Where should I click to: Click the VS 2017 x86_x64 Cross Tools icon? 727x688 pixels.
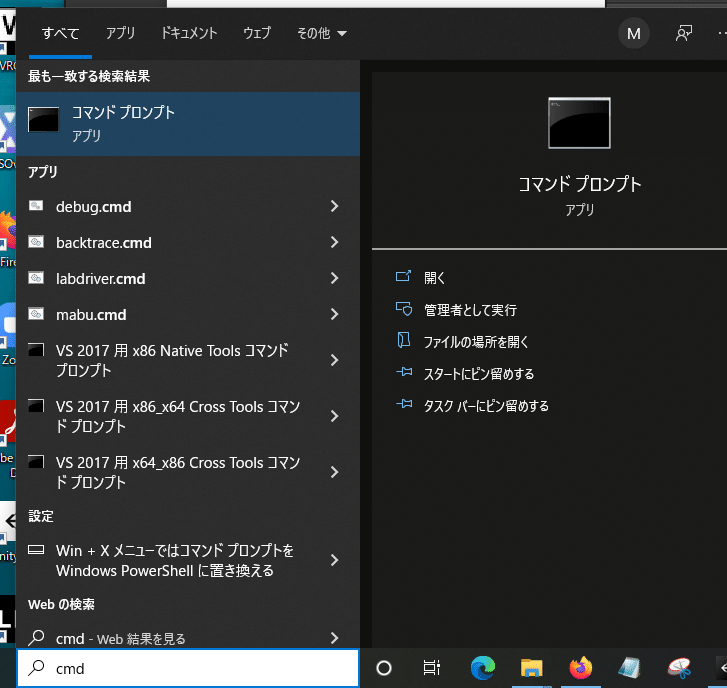coord(36,406)
